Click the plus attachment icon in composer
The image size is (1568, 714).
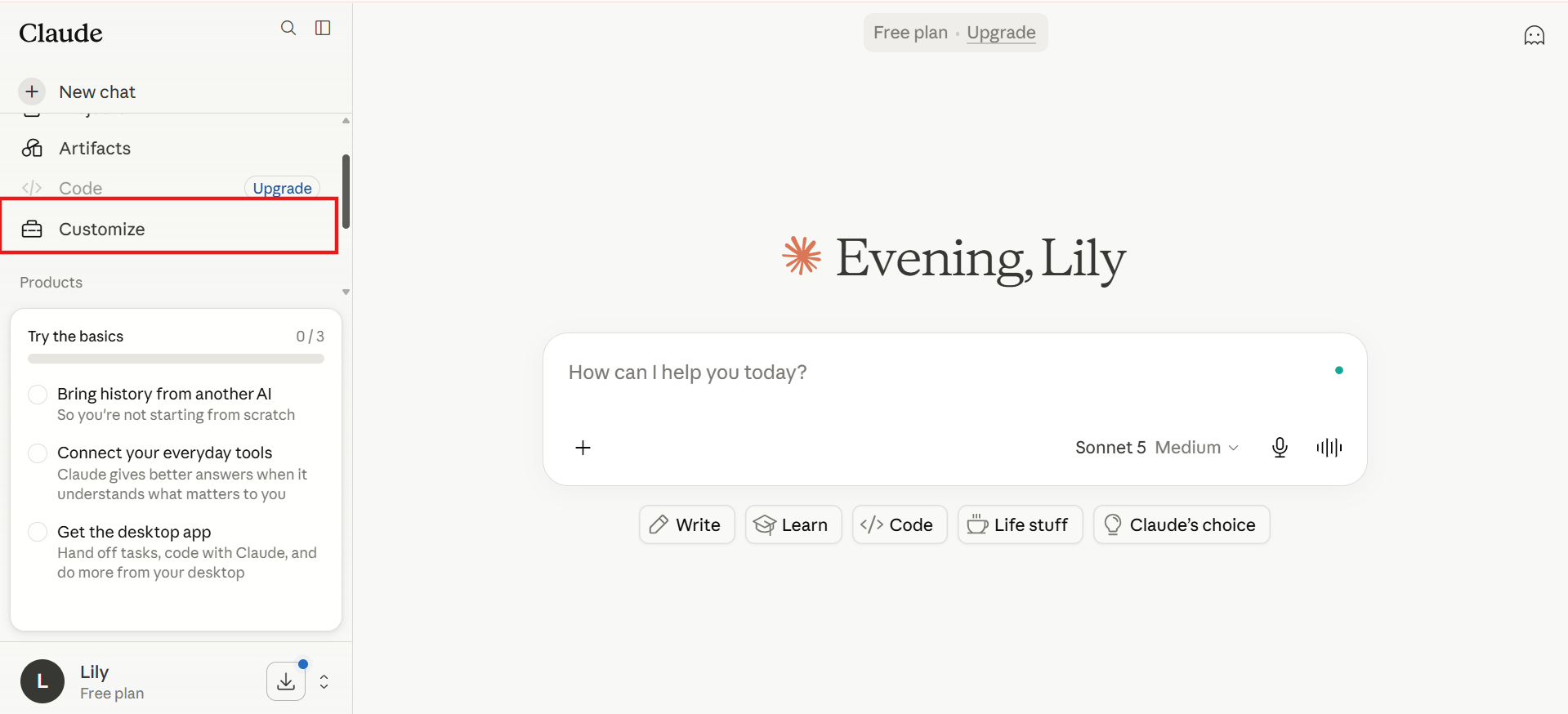coord(583,448)
